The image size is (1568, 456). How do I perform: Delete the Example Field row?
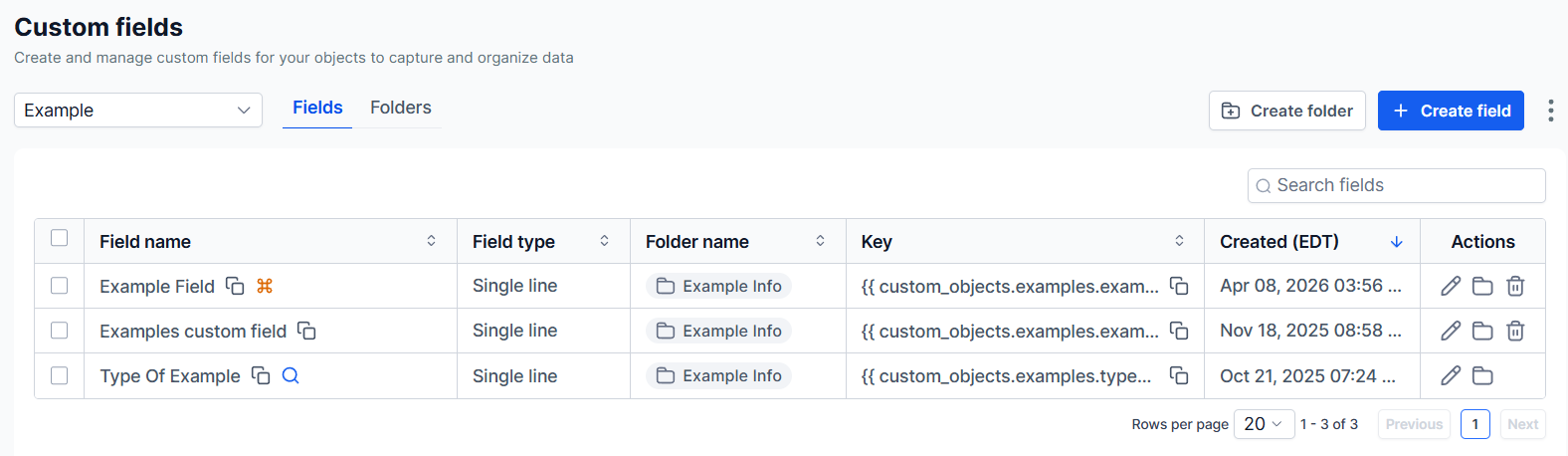[x=1515, y=287]
